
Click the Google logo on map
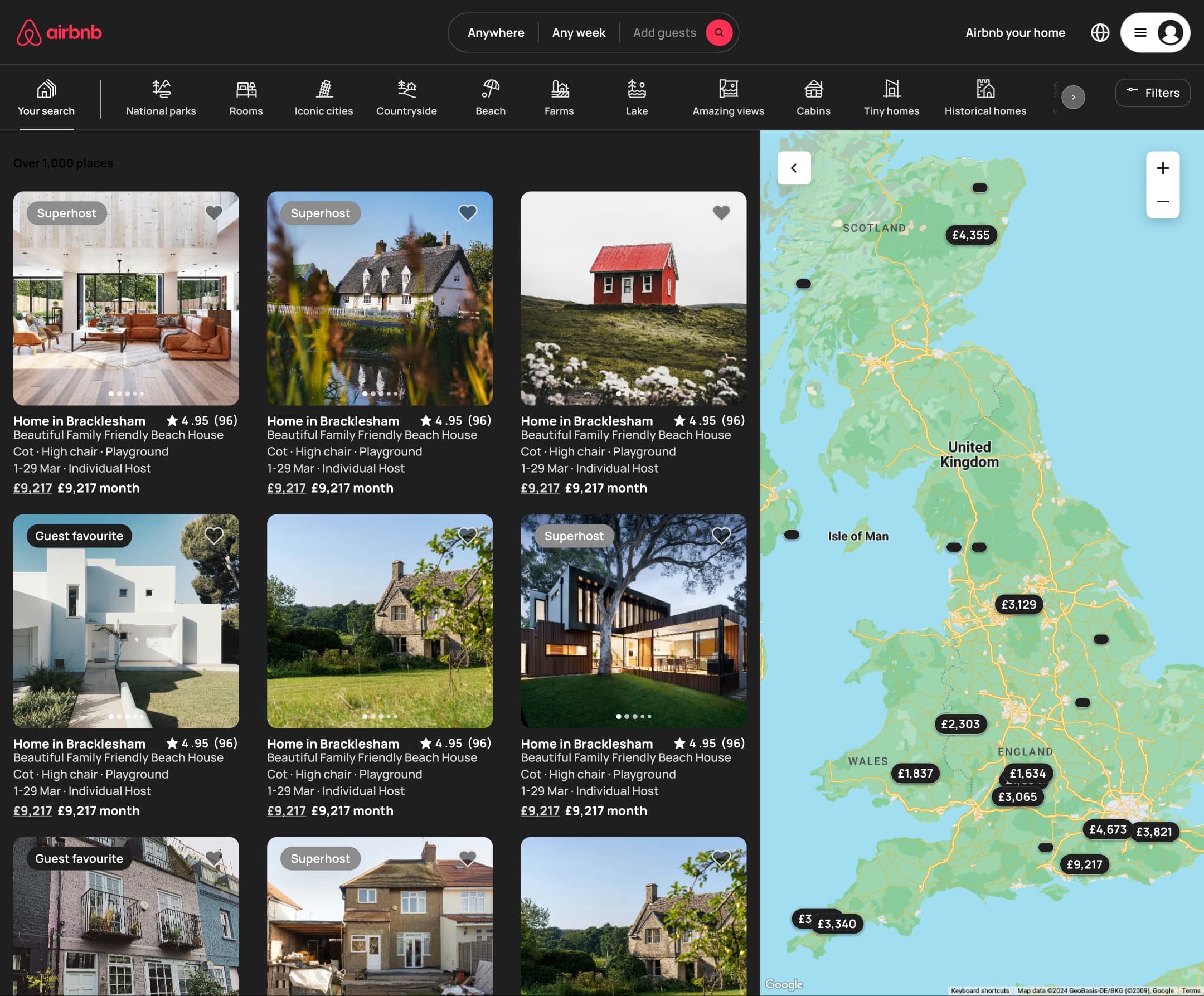tap(784, 984)
